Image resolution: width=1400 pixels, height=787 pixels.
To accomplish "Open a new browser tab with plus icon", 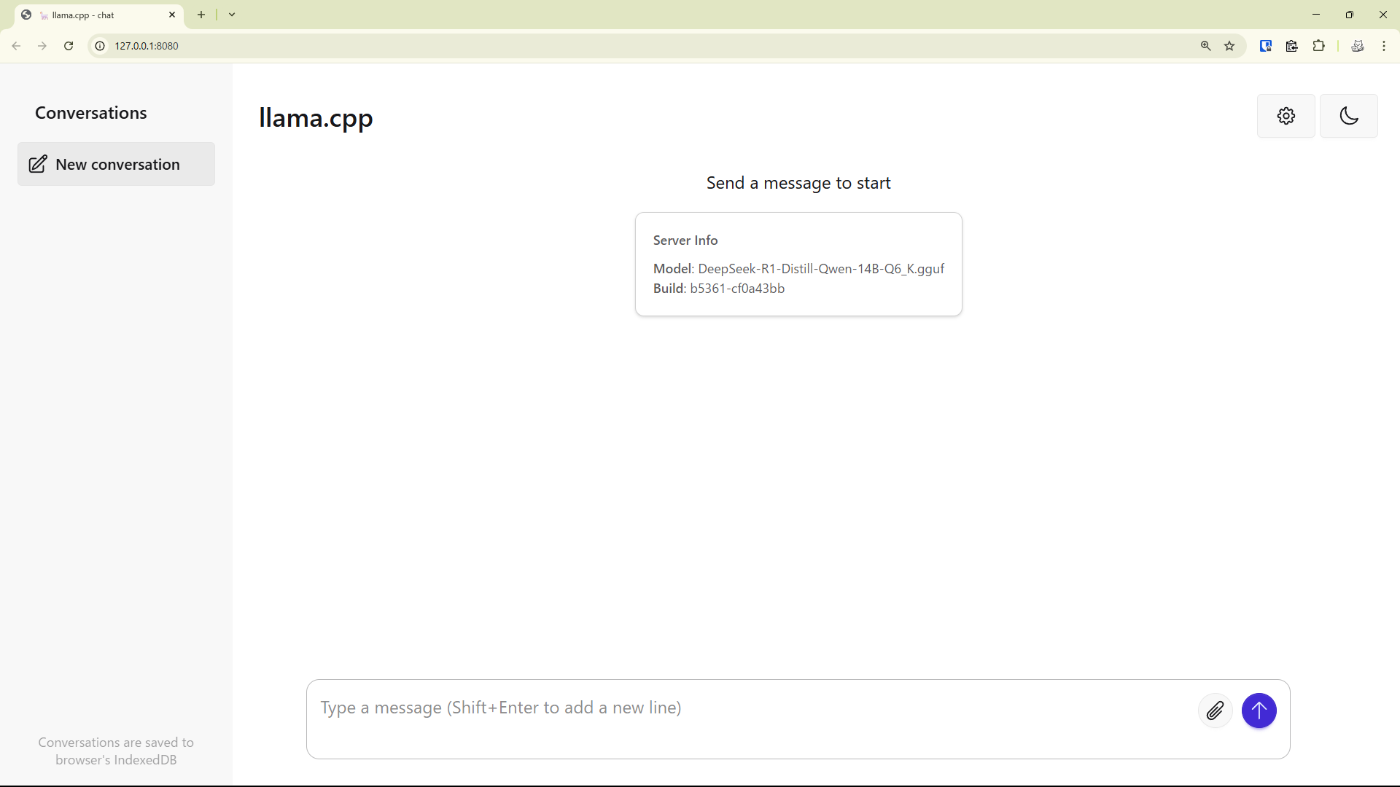I will pyautogui.click(x=201, y=15).
